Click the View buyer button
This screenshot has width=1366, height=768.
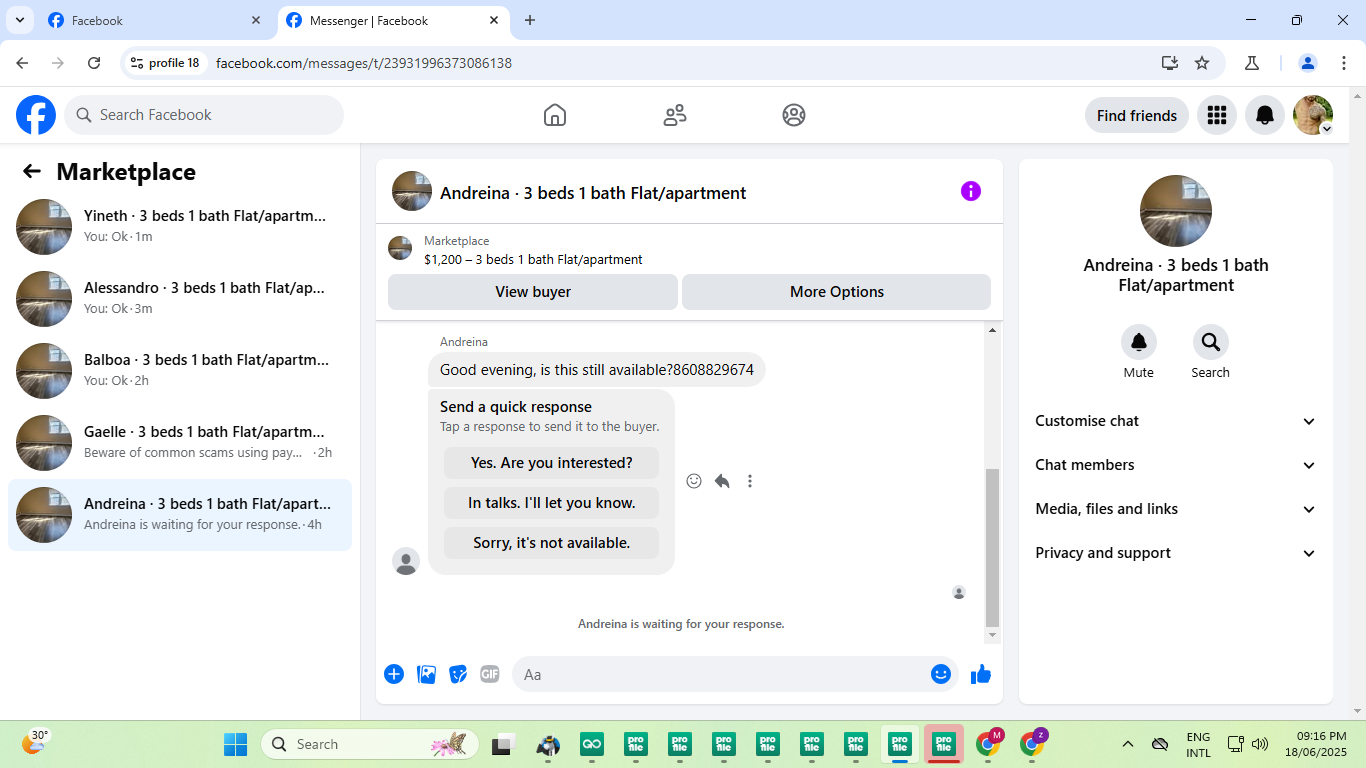point(533,292)
